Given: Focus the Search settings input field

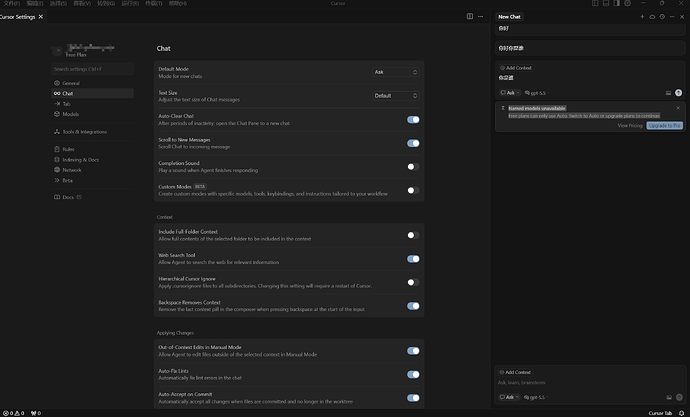Looking at the screenshot, I should [92, 69].
